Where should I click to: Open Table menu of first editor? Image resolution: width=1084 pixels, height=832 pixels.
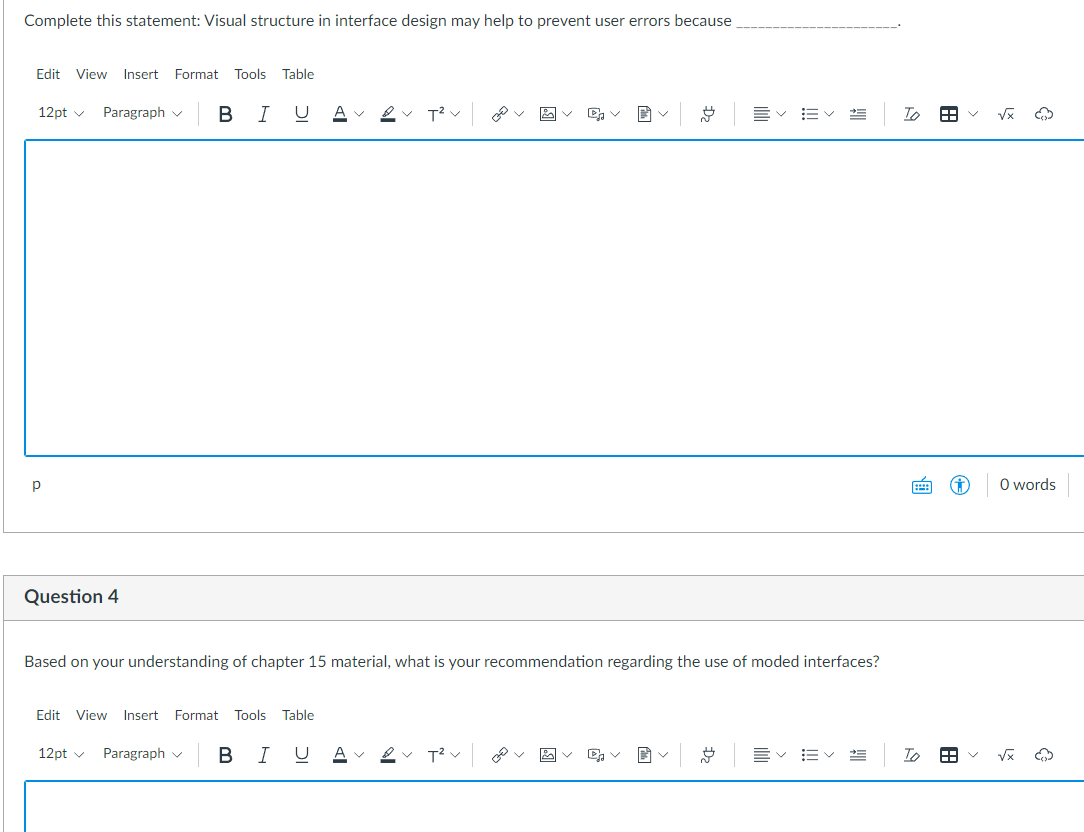click(298, 74)
